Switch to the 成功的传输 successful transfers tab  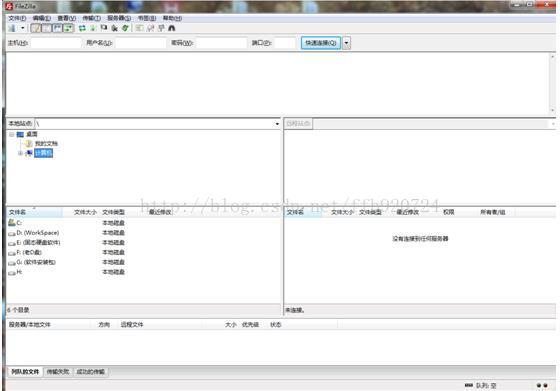click(x=91, y=372)
